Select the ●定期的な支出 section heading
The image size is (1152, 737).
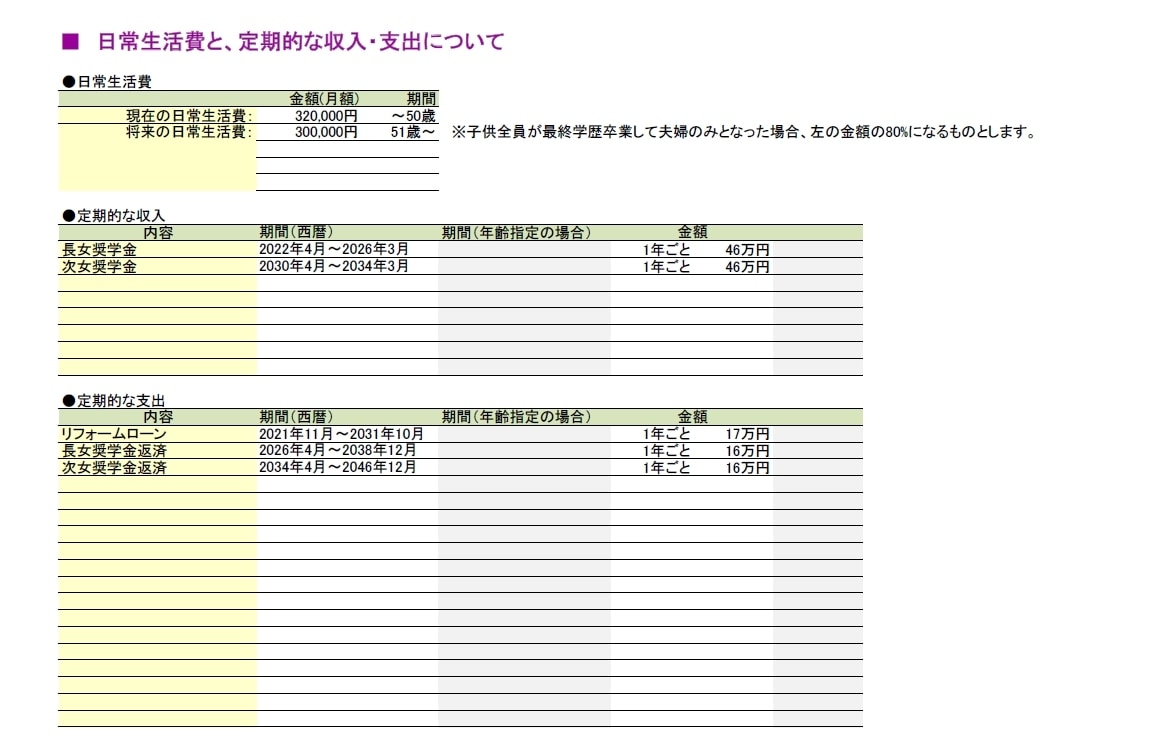114,400
